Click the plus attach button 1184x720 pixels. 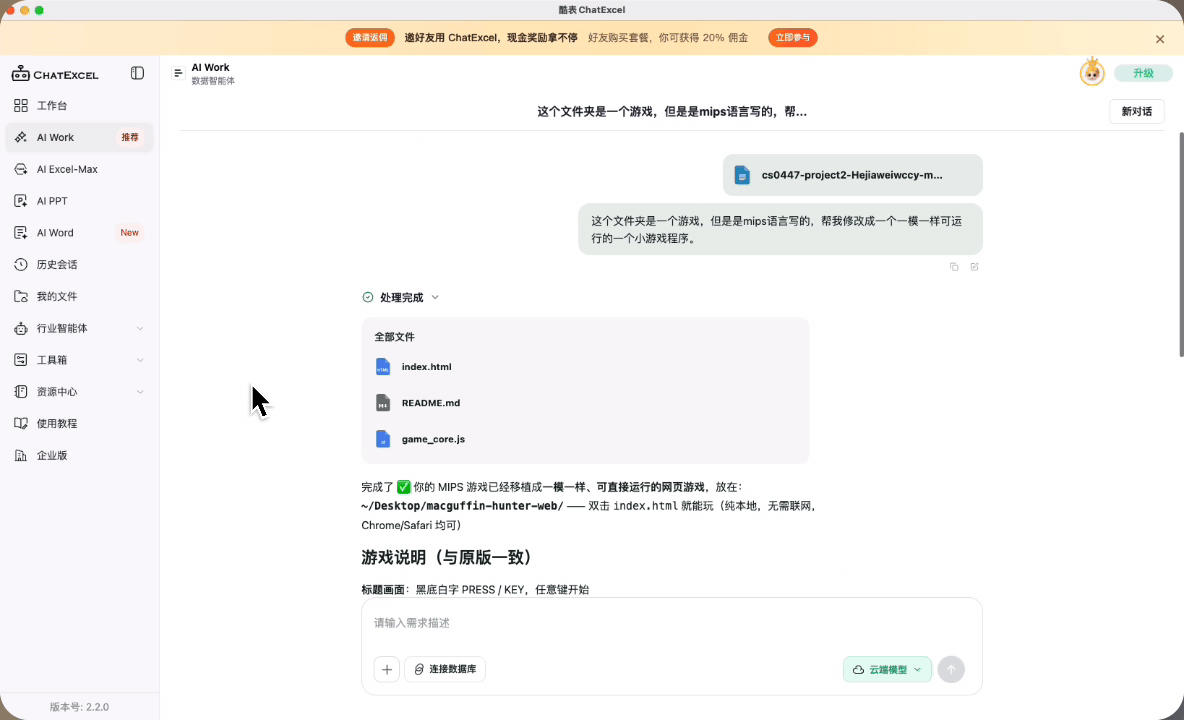pyautogui.click(x=387, y=669)
